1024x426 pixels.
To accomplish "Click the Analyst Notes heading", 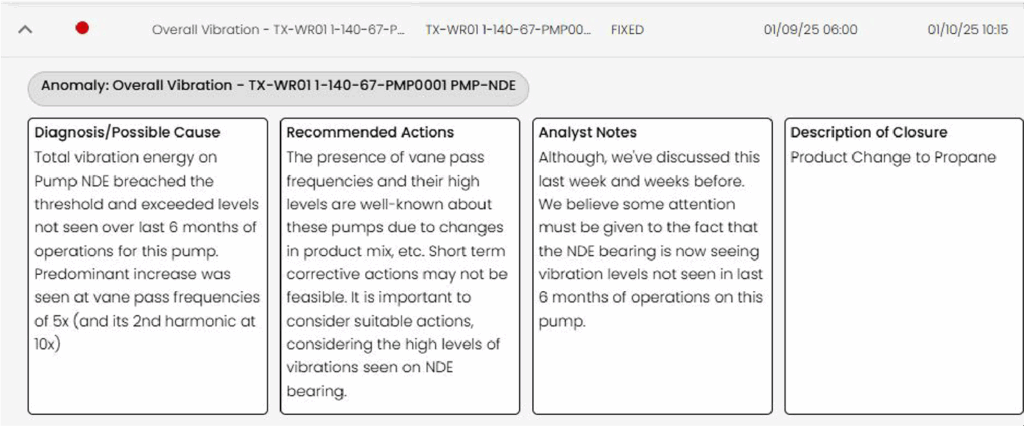I will [x=587, y=133].
